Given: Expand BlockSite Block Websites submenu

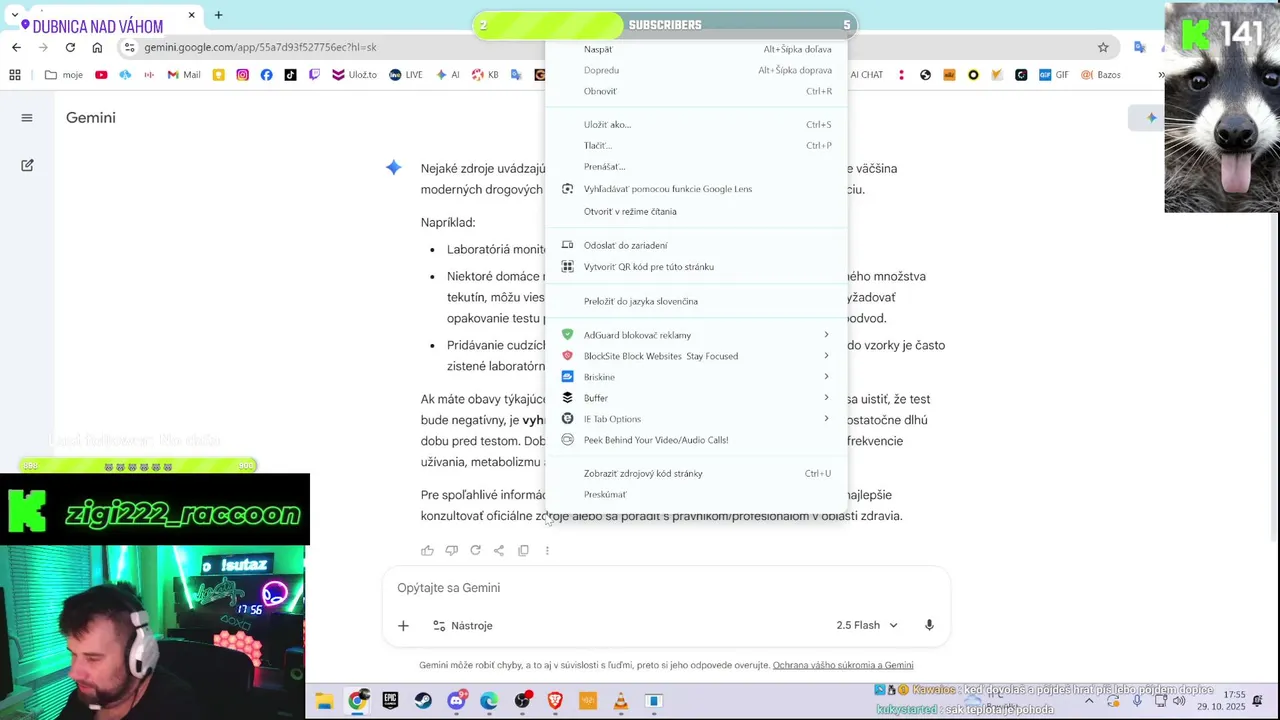Looking at the screenshot, I should (x=697, y=356).
